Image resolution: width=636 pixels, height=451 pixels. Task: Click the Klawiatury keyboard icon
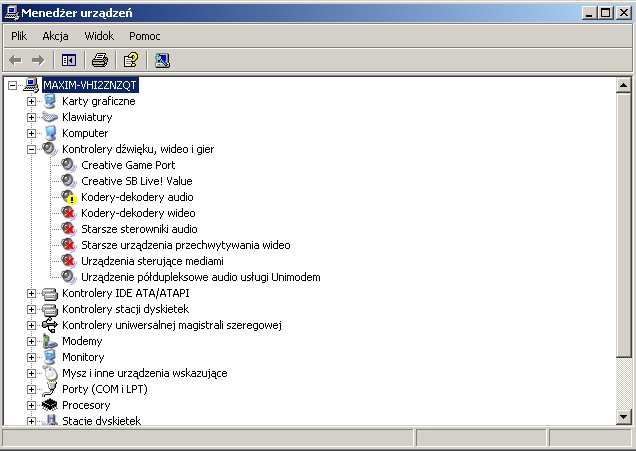coord(49,117)
